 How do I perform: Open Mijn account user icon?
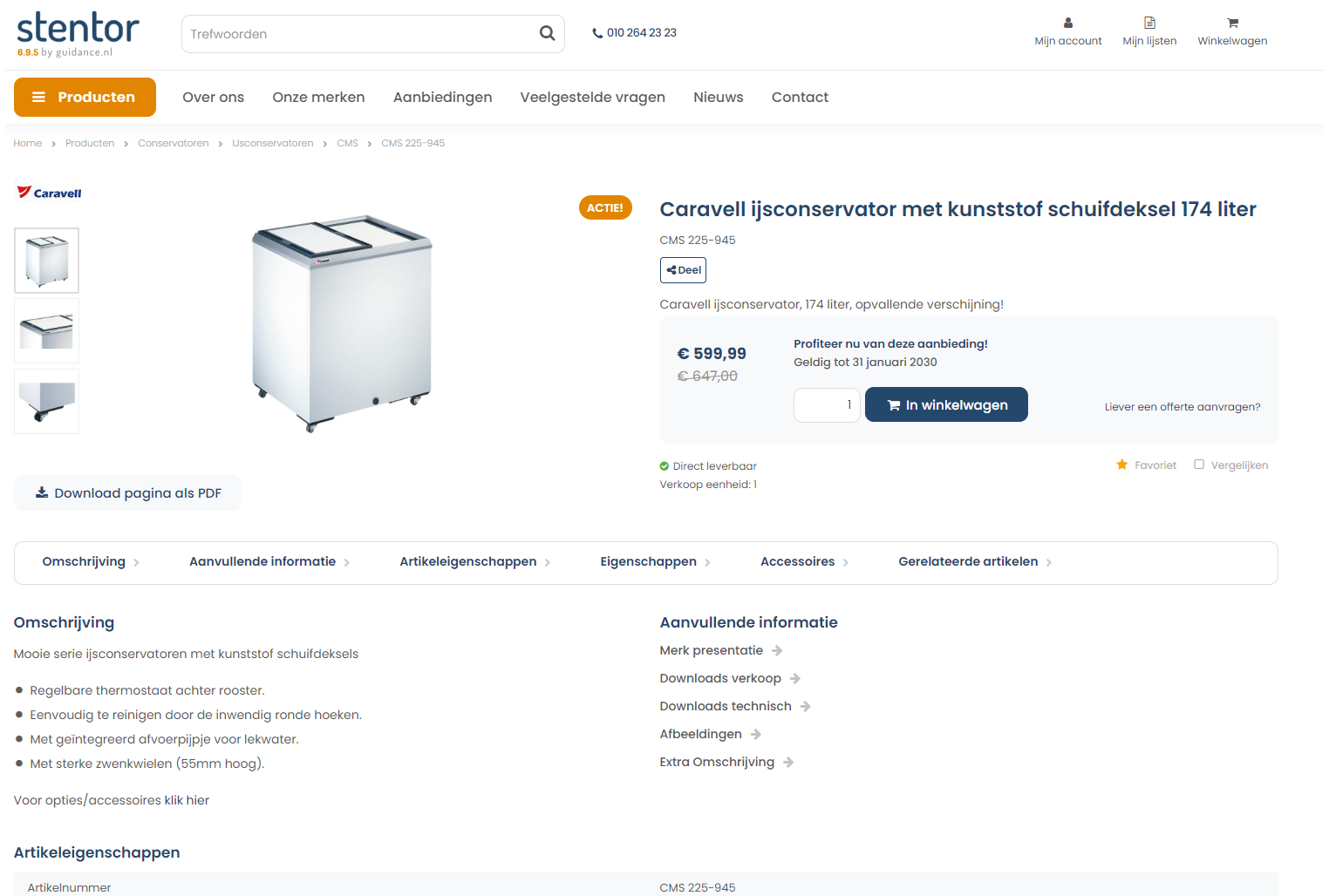coord(1067,24)
